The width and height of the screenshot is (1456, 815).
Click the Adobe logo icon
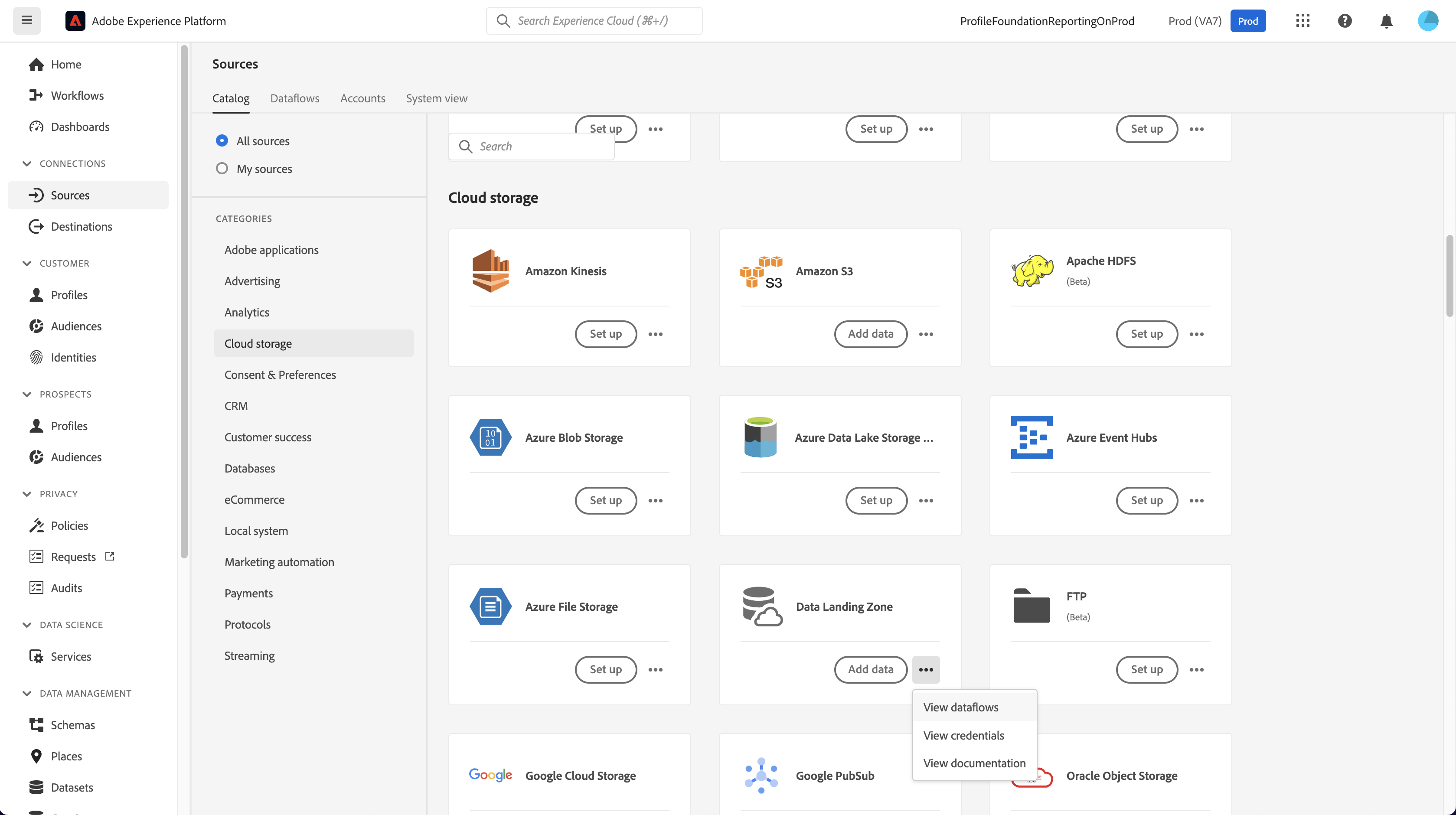tap(75, 21)
